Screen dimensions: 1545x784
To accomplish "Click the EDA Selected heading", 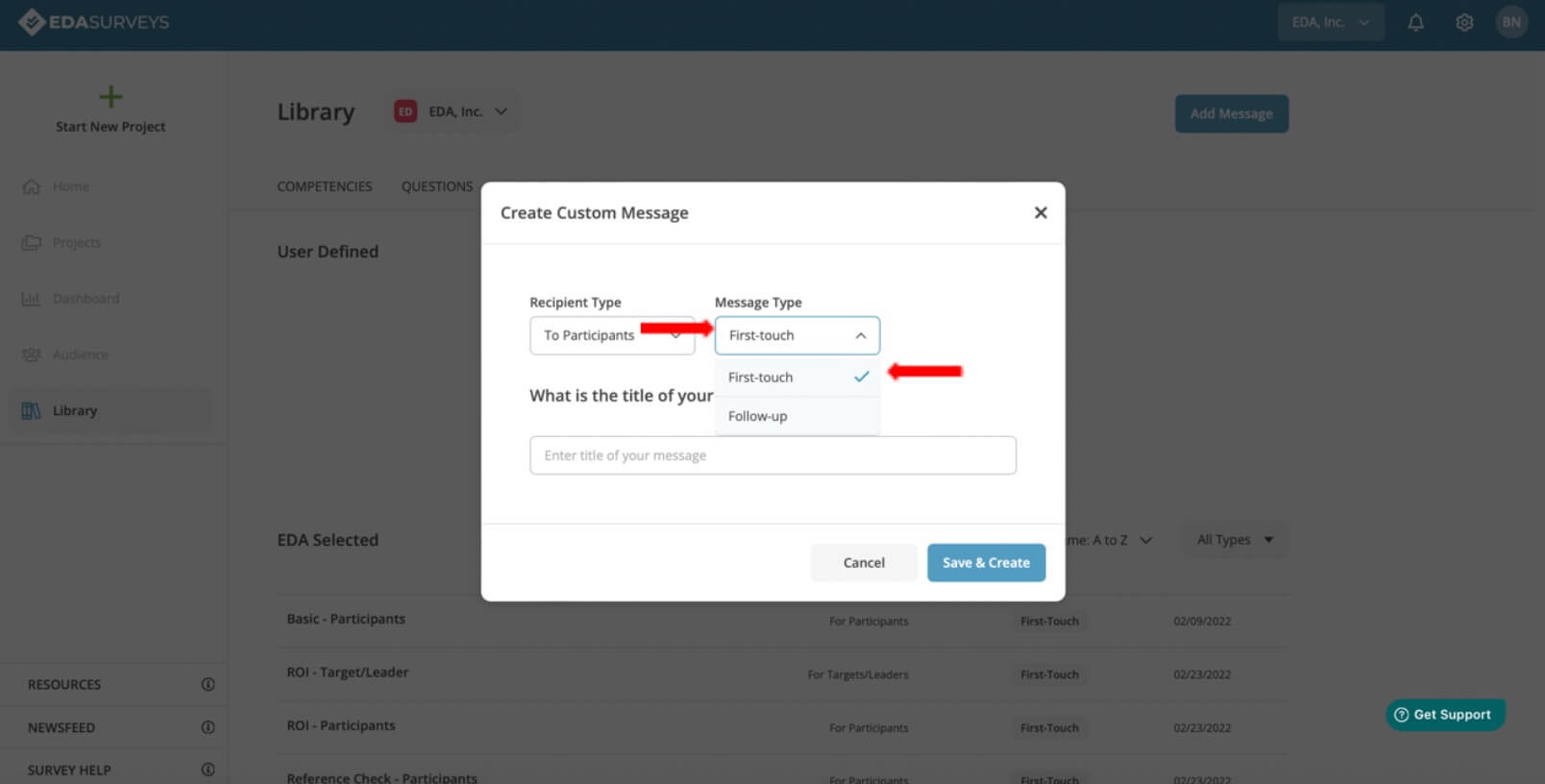I will [x=328, y=540].
